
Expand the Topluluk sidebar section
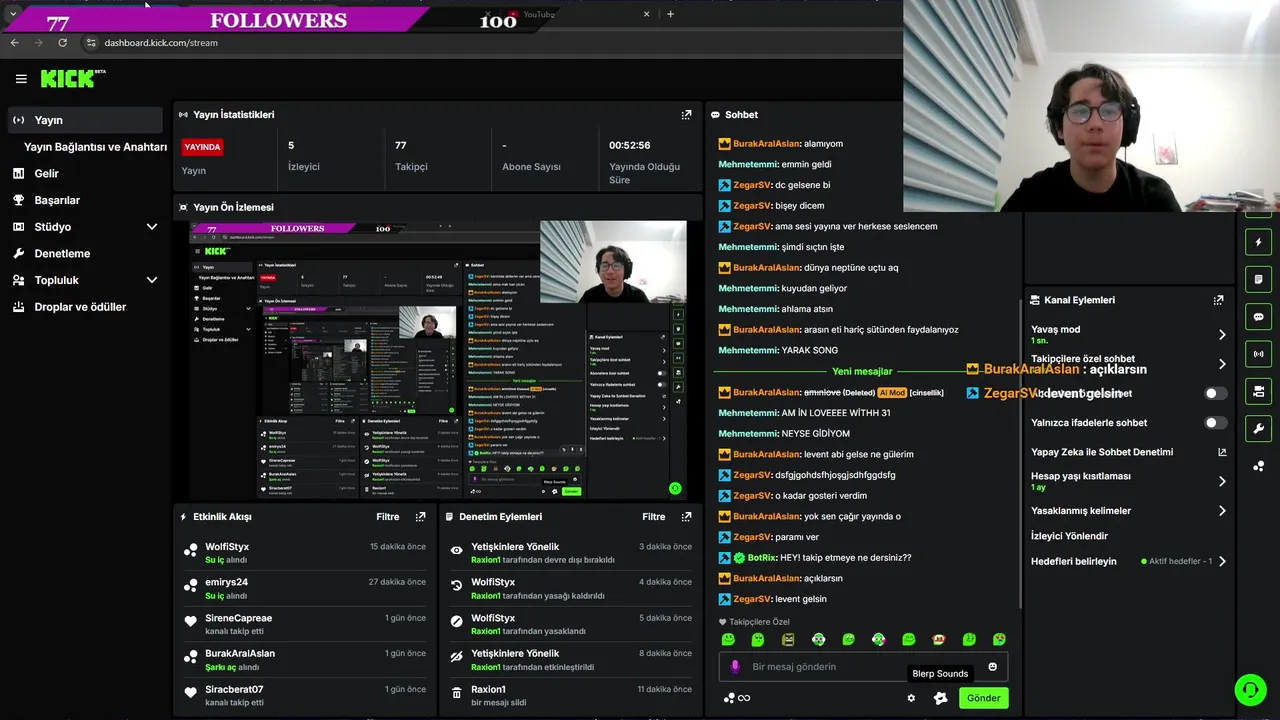click(x=152, y=280)
